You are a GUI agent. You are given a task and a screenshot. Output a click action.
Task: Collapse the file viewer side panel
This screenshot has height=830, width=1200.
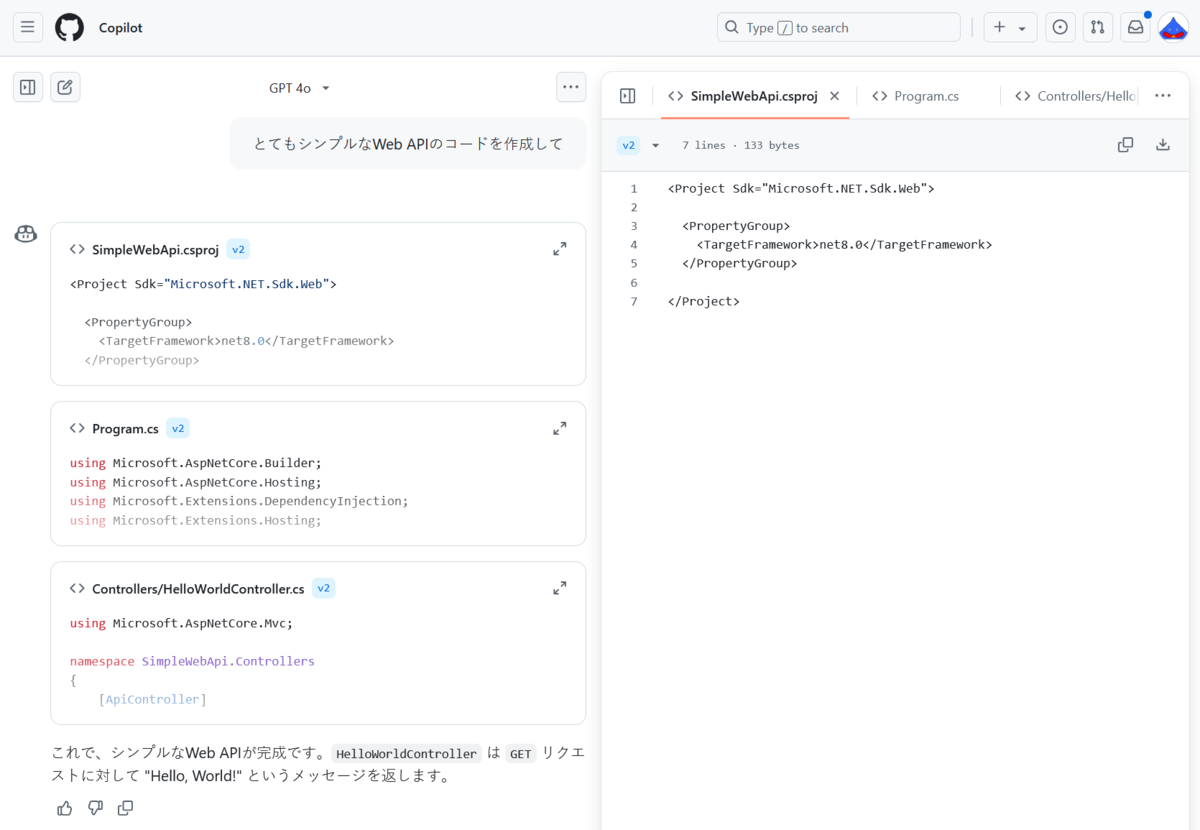click(x=627, y=96)
